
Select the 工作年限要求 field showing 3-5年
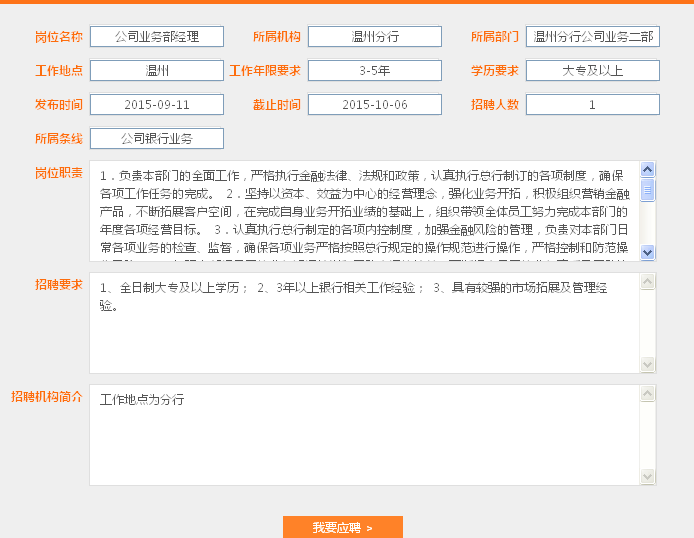click(x=375, y=71)
